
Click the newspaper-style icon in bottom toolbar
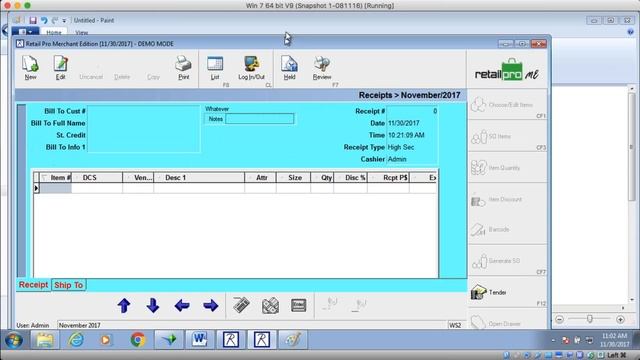pyautogui.click(x=270, y=305)
